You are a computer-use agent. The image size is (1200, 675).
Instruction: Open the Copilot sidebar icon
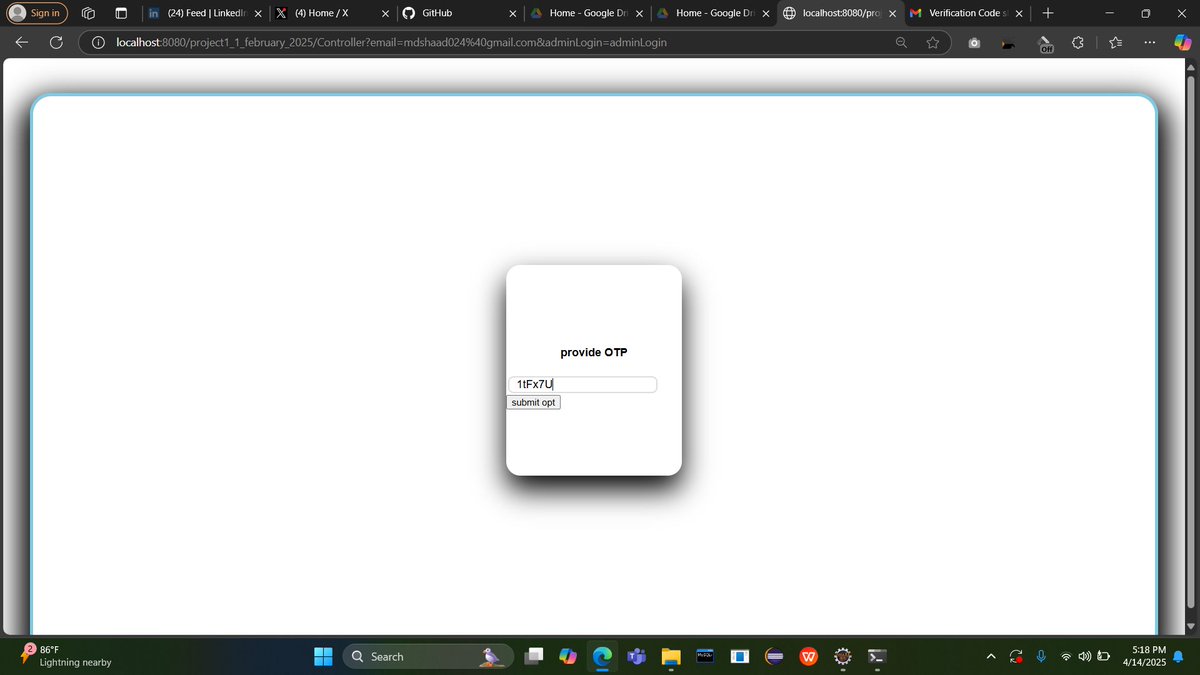pos(1181,43)
